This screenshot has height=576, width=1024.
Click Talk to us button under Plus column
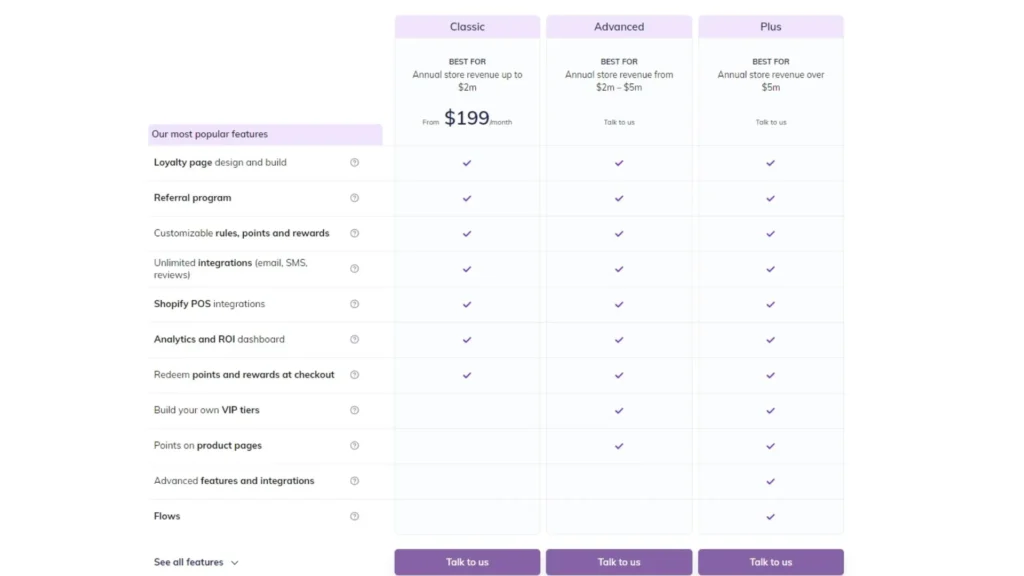tap(770, 562)
